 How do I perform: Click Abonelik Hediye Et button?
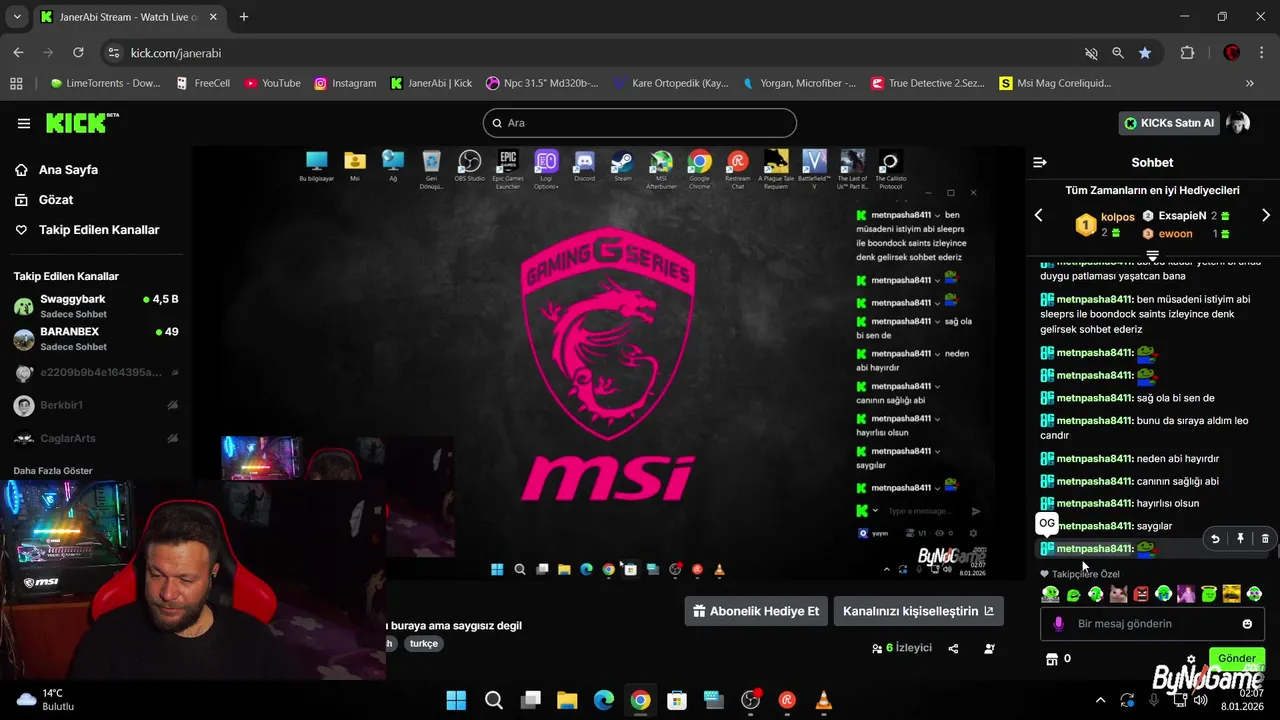756,611
